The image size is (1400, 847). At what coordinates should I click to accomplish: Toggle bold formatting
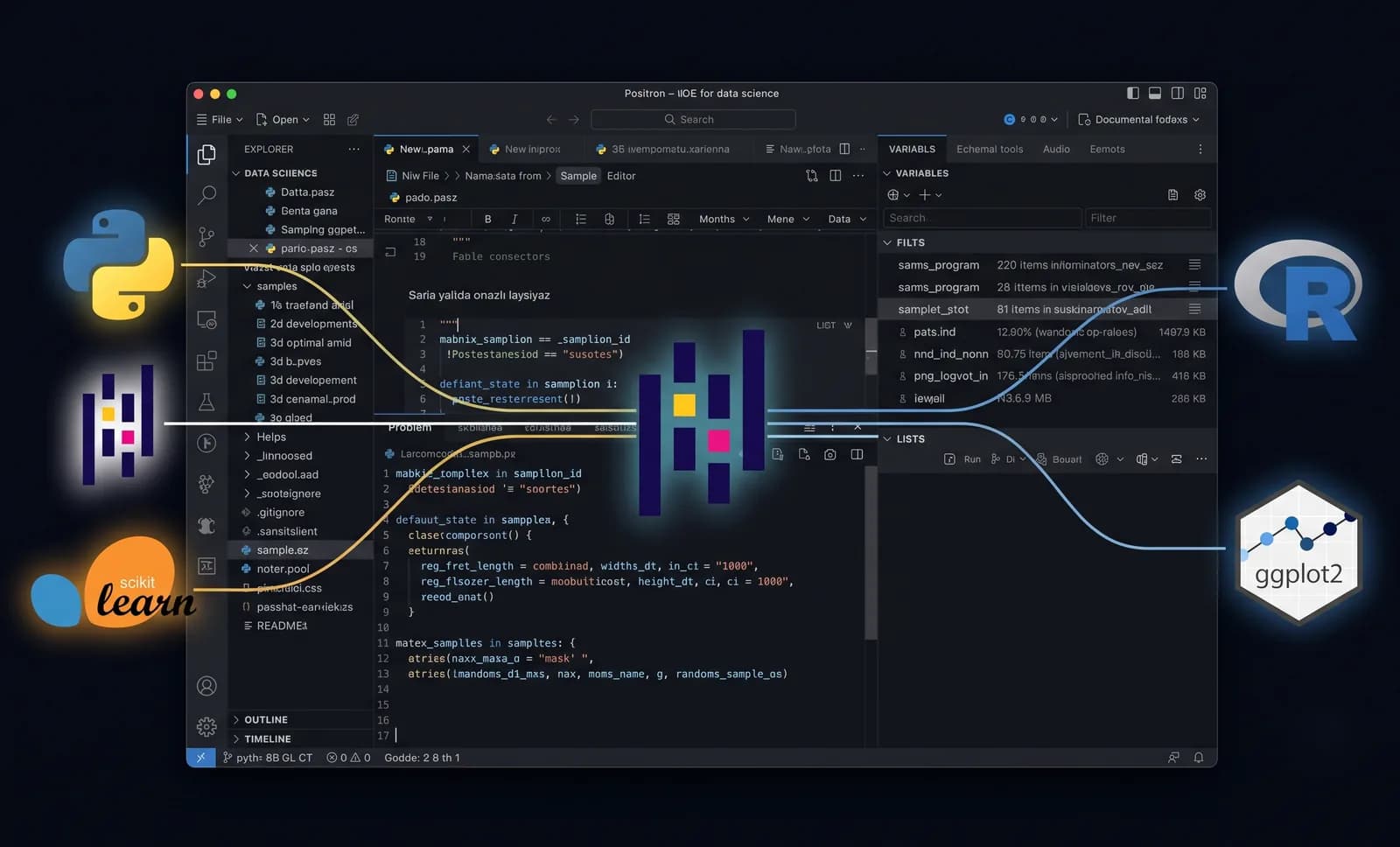(487, 219)
